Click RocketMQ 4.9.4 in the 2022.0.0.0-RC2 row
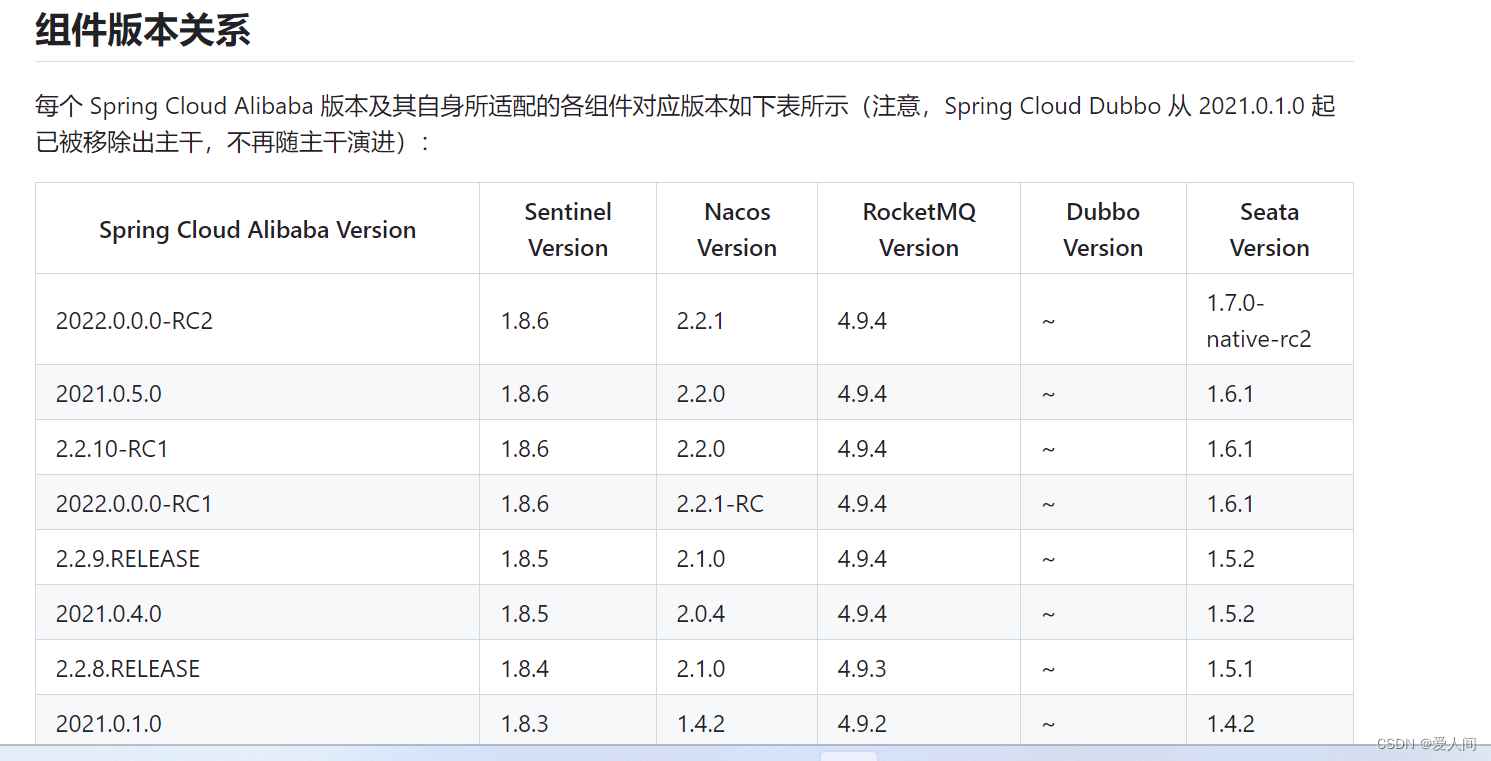Viewport: 1491px width, 761px height. [x=919, y=320]
